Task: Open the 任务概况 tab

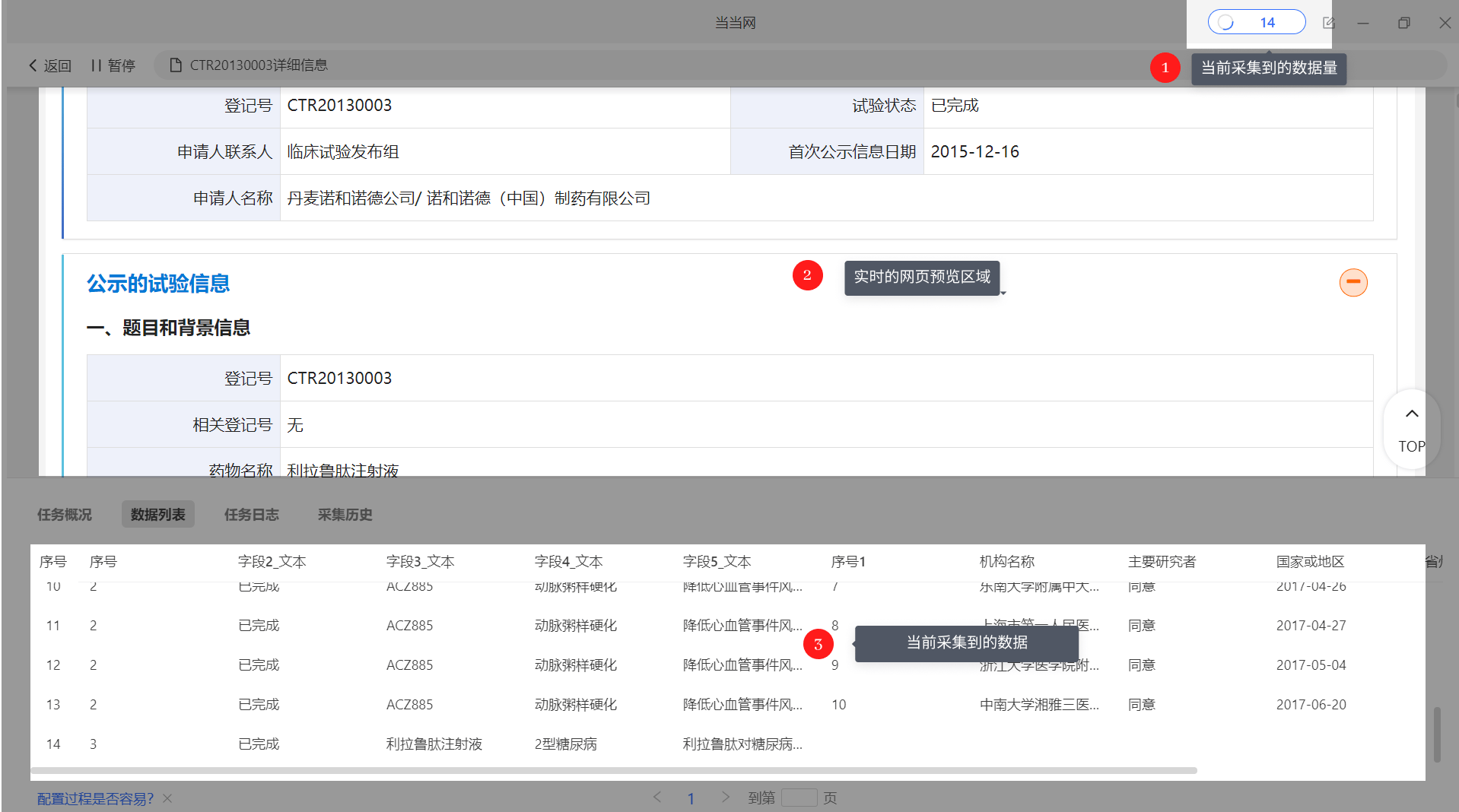Action: tap(65, 515)
